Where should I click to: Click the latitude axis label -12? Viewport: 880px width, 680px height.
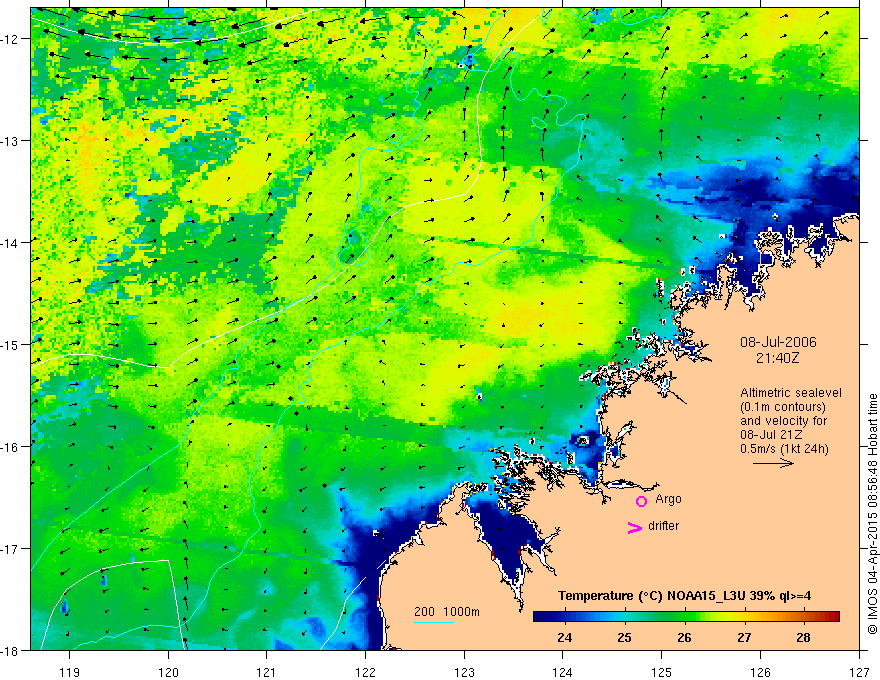click(11, 39)
